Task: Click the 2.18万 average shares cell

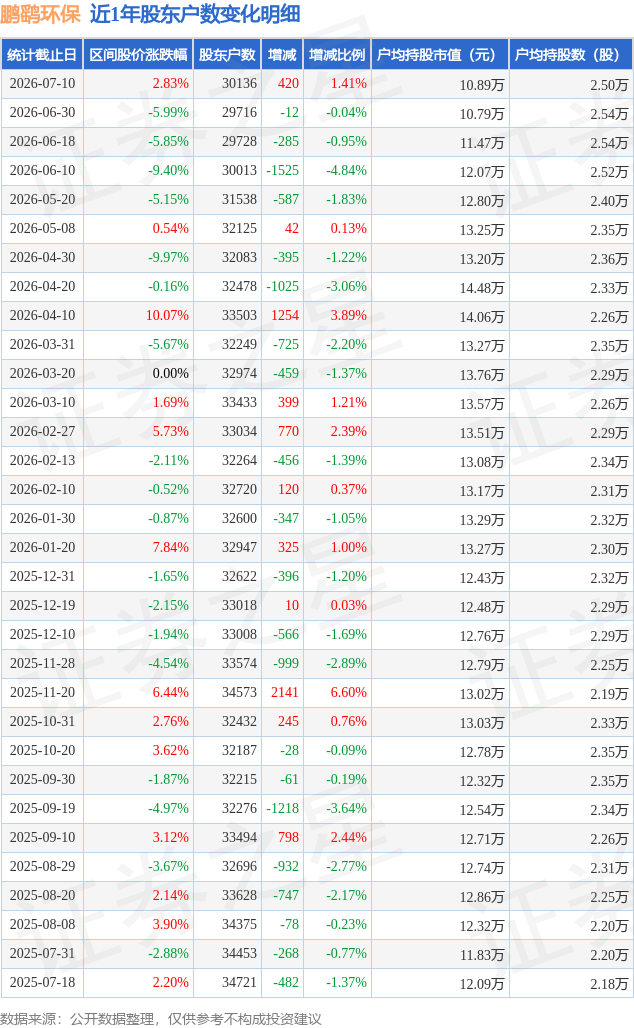Action: tap(609, 983)
